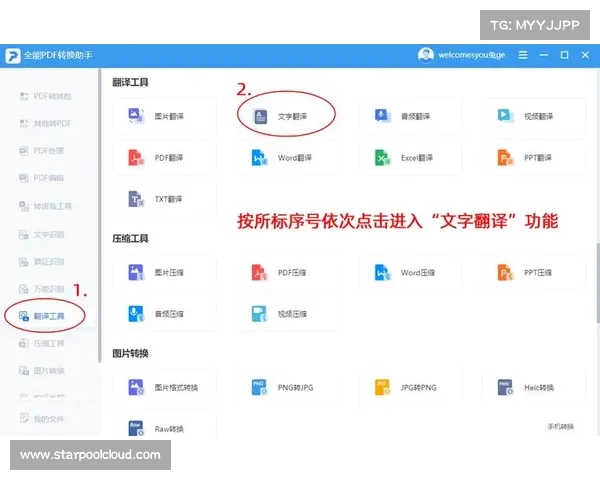Switch to PDF处理 sidebar section
The image size is (600, 480).
click(41, 150)
